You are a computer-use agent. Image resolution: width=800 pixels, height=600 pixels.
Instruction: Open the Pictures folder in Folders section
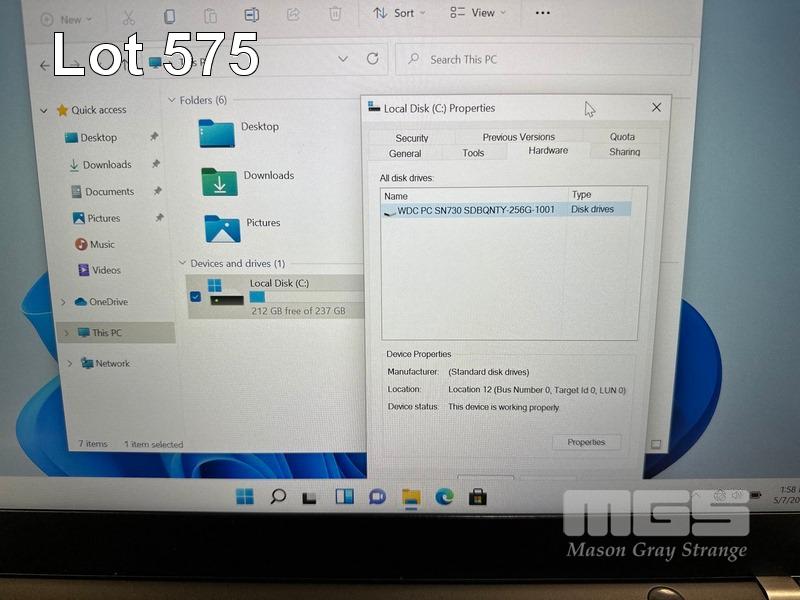click(222, 227)
